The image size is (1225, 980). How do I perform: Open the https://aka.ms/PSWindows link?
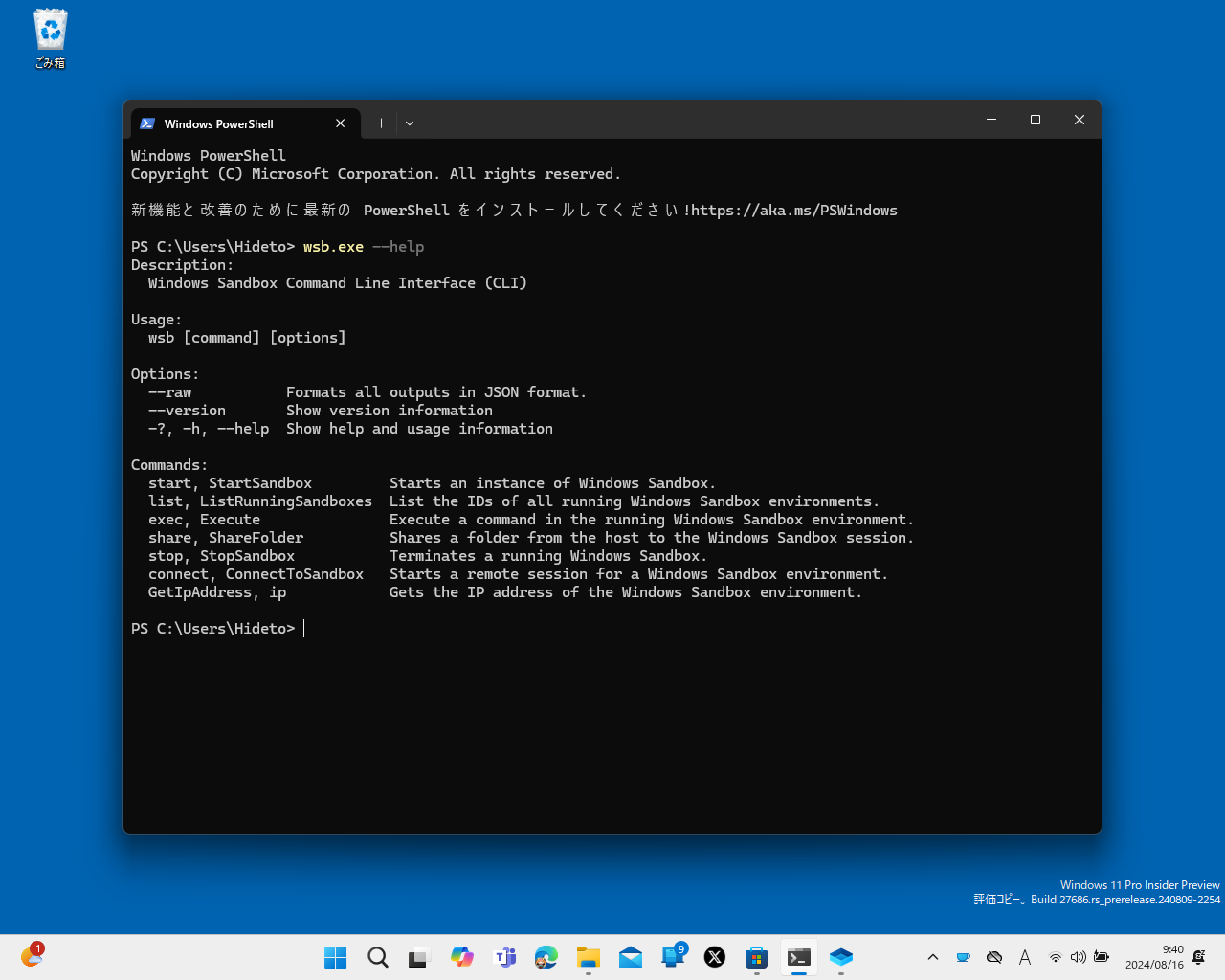tap(794, 211)
